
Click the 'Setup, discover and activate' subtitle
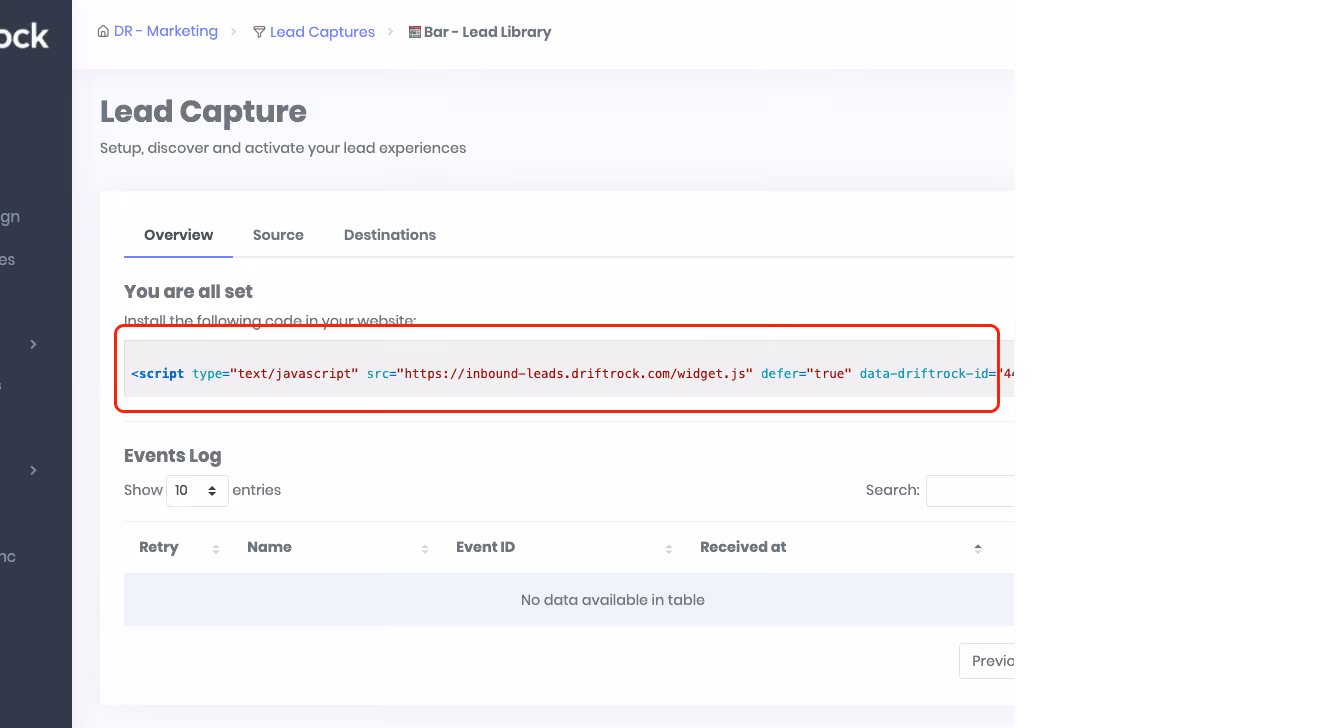click(283, 148)
